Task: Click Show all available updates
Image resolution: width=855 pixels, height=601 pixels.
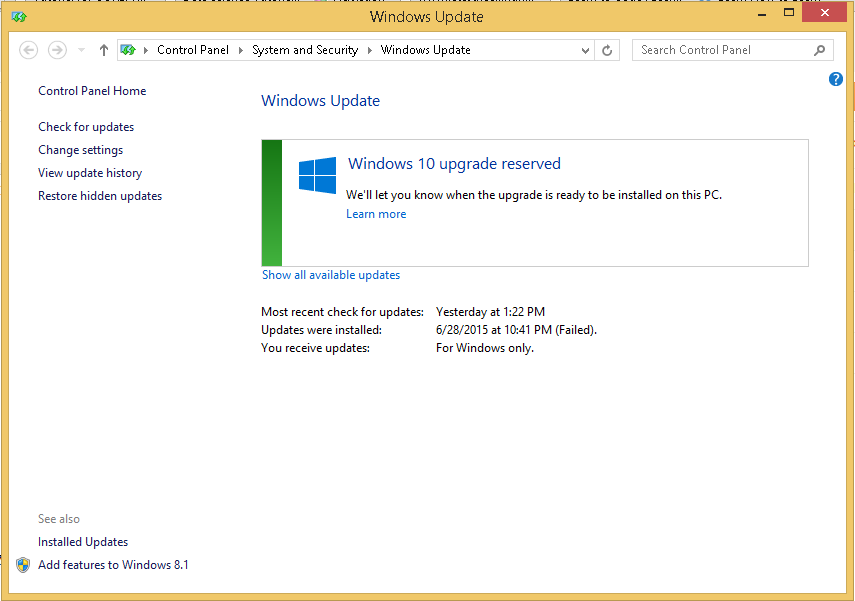Action: click(x=331, y=275)
